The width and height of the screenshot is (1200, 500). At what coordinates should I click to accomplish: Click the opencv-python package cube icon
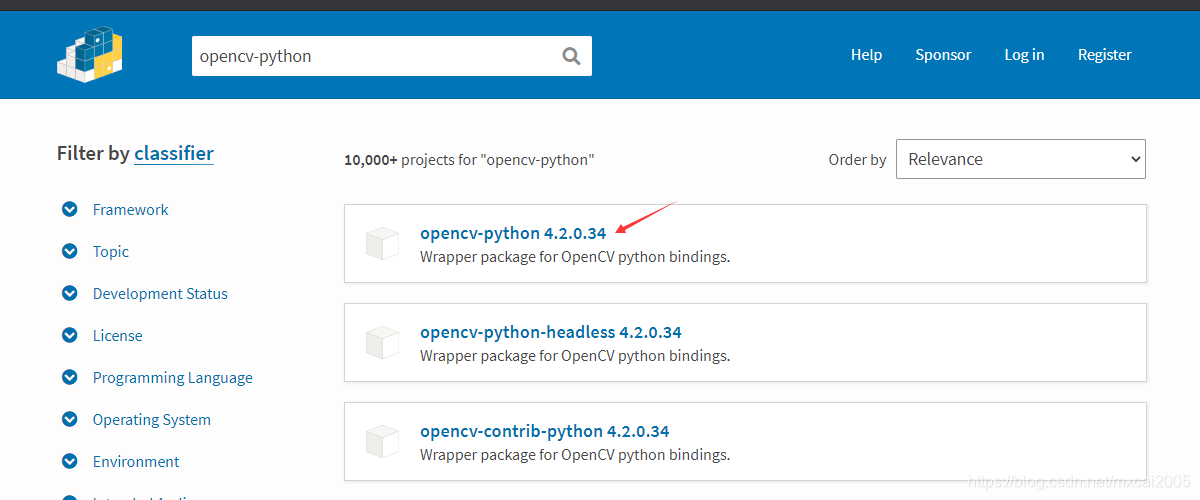point(382,243)
